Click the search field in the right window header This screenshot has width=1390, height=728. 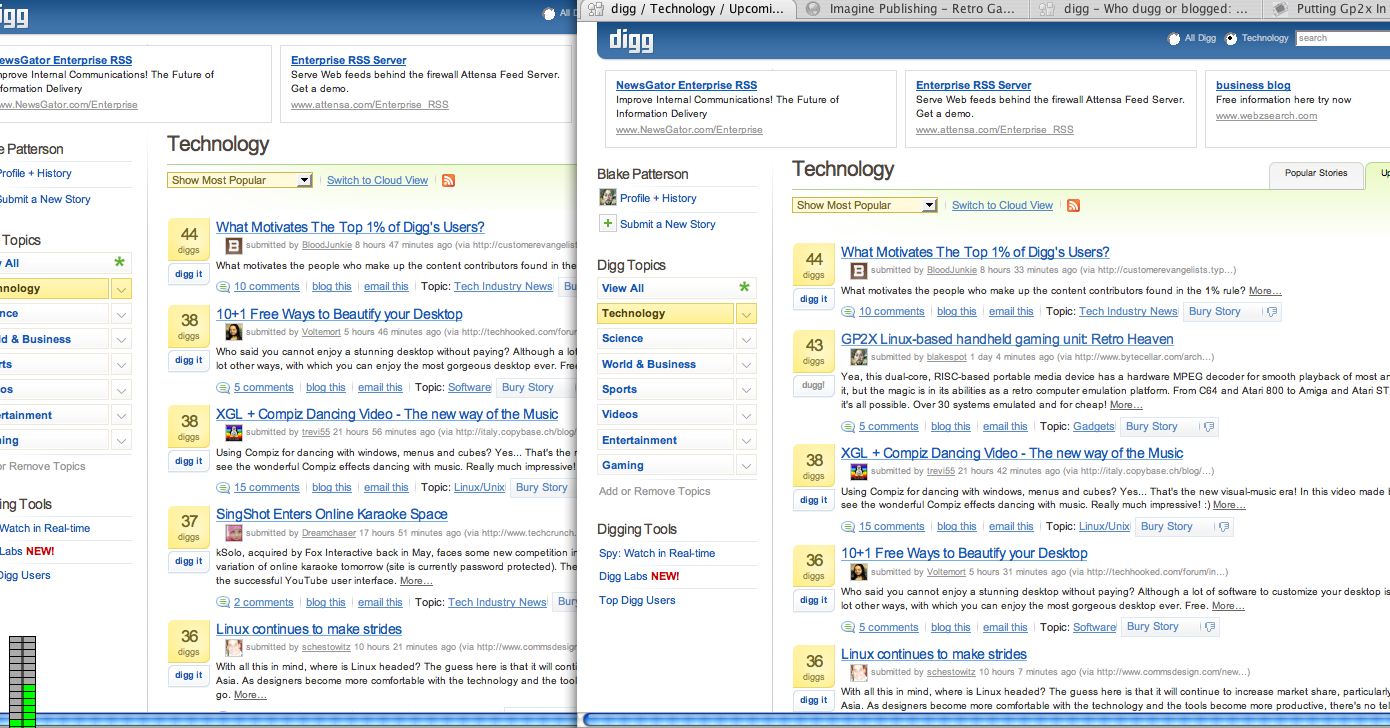[1342, 38]
